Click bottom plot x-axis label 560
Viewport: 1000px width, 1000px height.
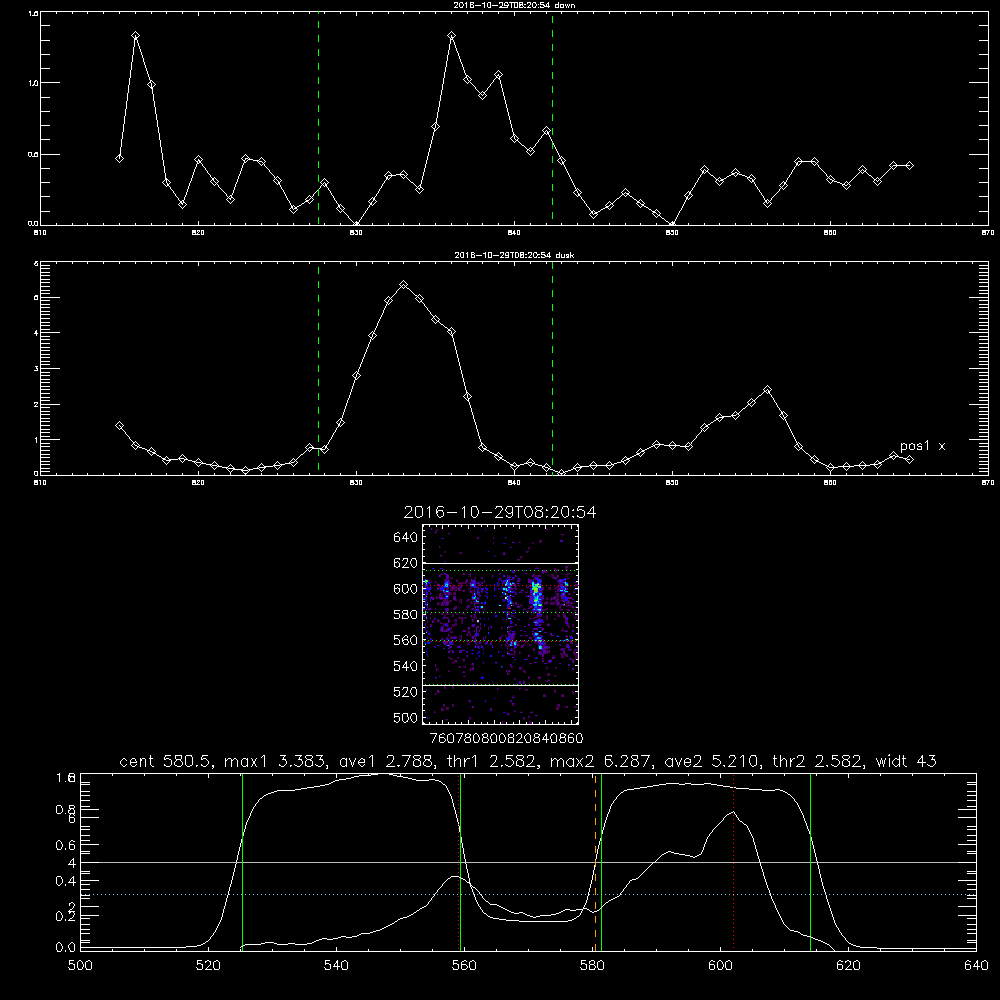tap(464, 966)
